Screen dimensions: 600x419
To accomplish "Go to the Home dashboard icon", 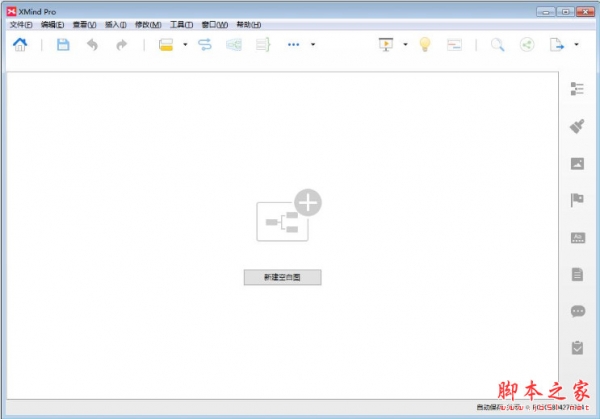I will coord(20,45).
